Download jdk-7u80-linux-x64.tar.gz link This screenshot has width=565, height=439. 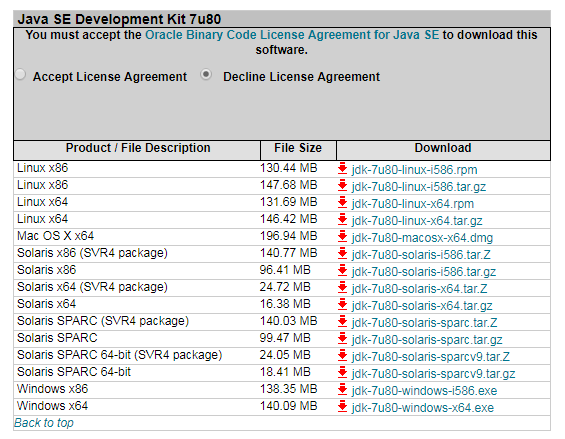coord(417,221)
